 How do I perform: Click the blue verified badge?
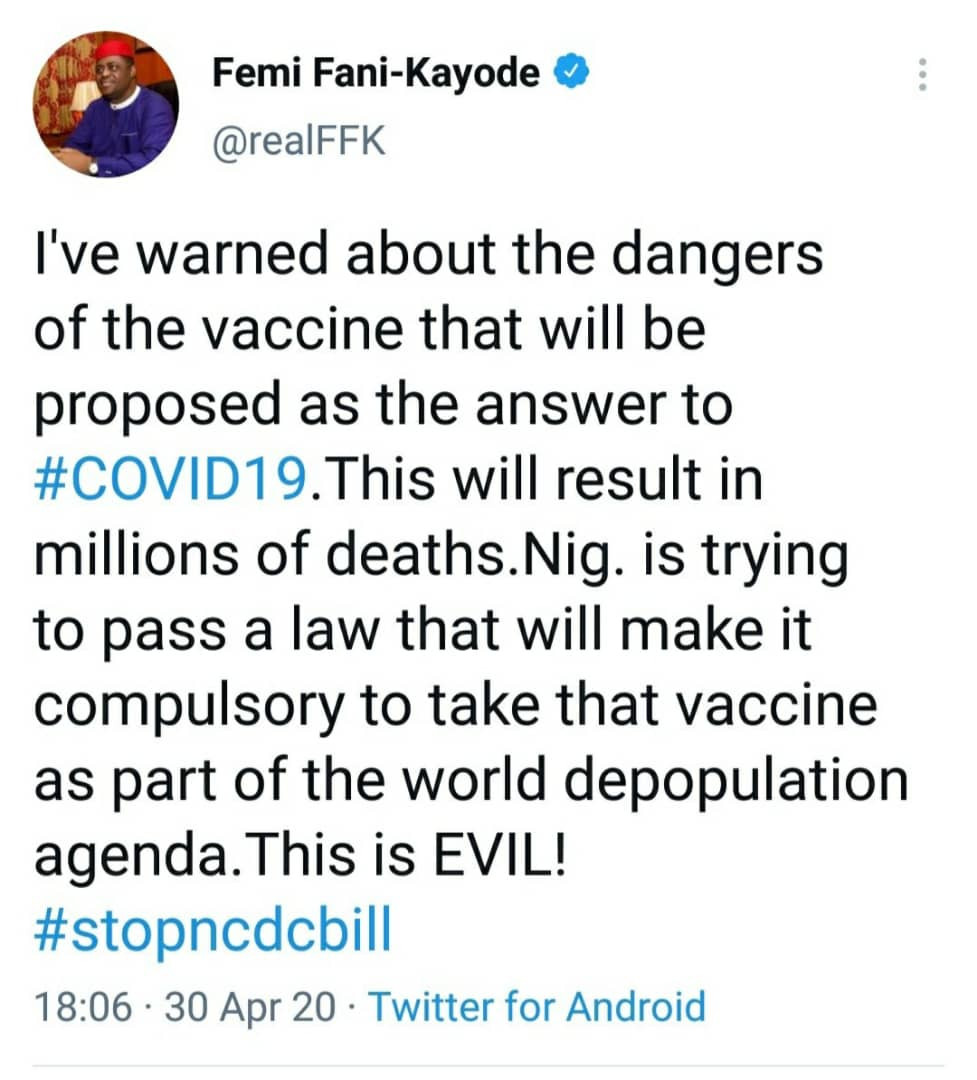pos(572,73)
